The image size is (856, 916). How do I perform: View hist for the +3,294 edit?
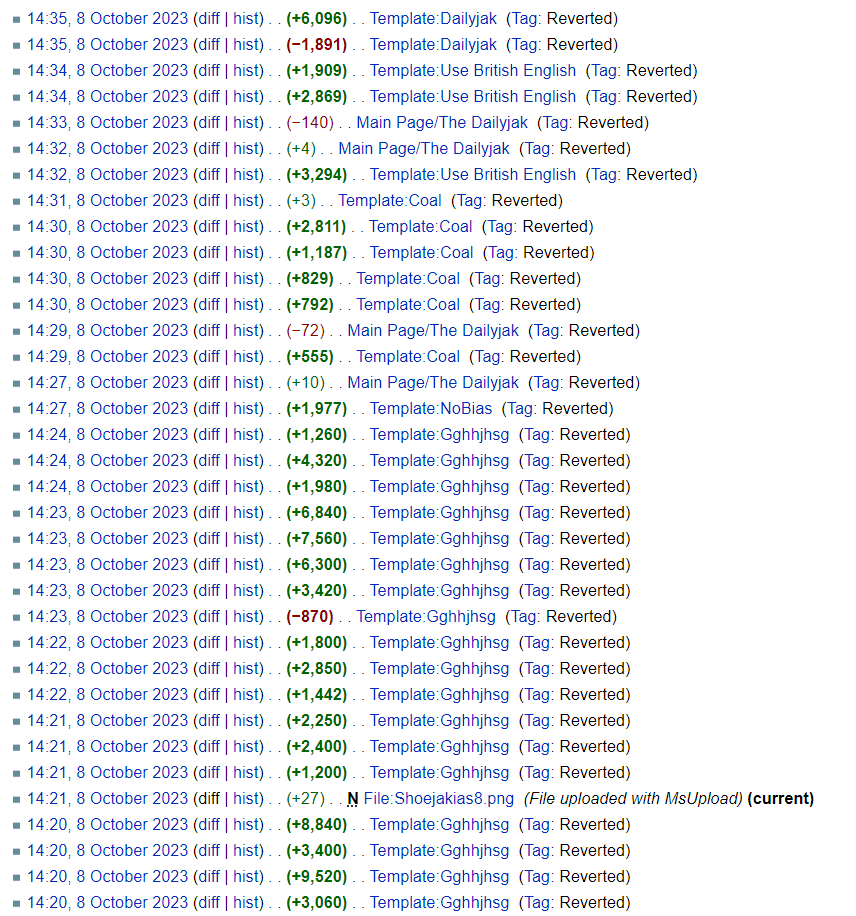pos(248,175)
